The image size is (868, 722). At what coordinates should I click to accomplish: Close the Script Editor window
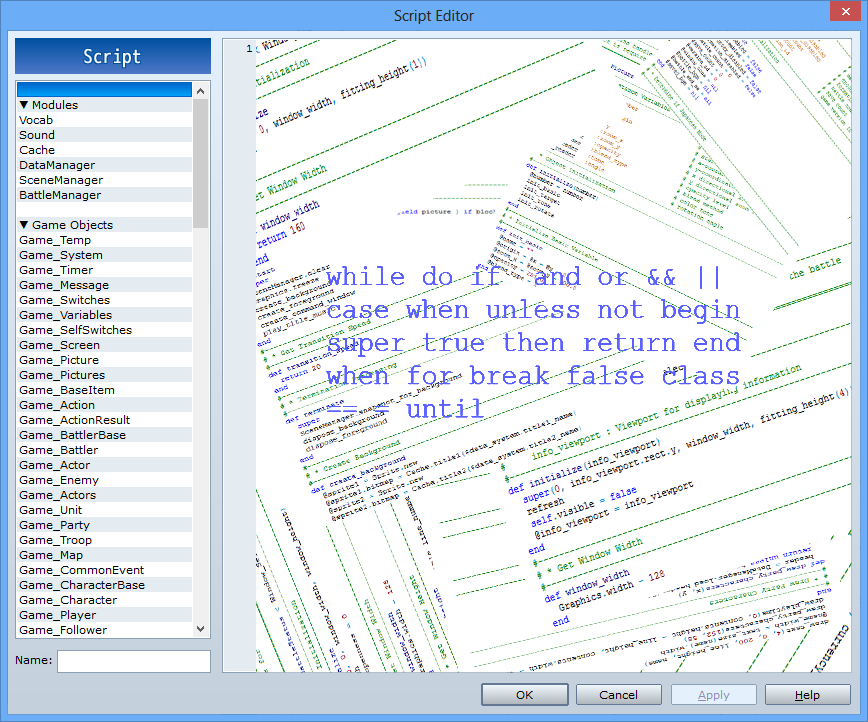pyautogui.click(x=846, y=11)
